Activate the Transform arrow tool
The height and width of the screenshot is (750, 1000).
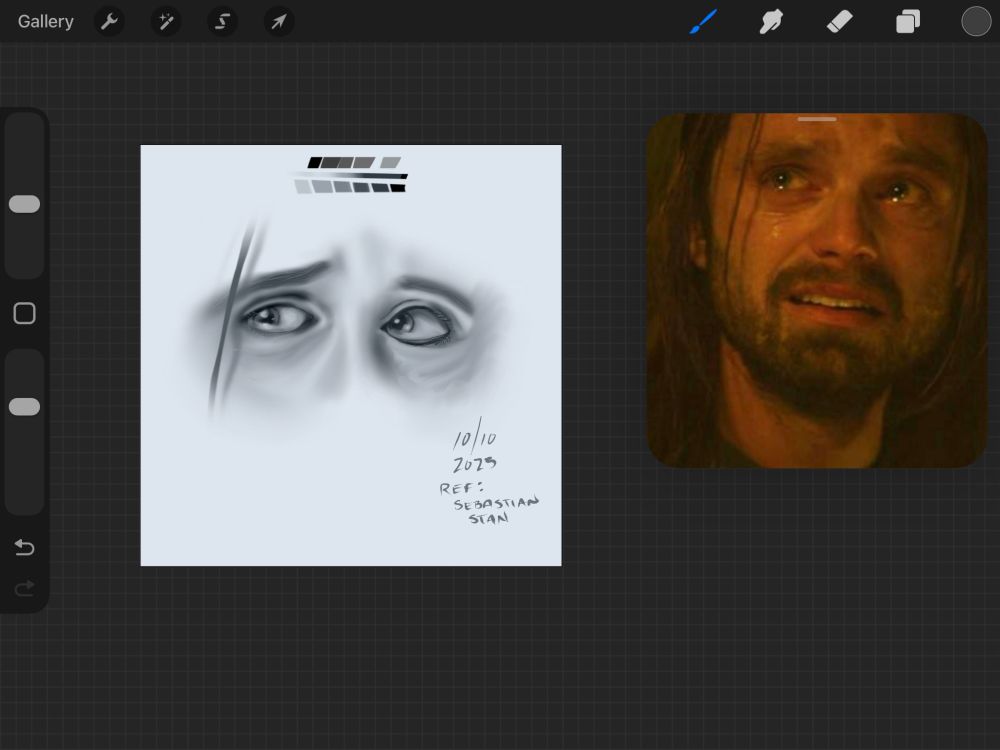[279, 22]
